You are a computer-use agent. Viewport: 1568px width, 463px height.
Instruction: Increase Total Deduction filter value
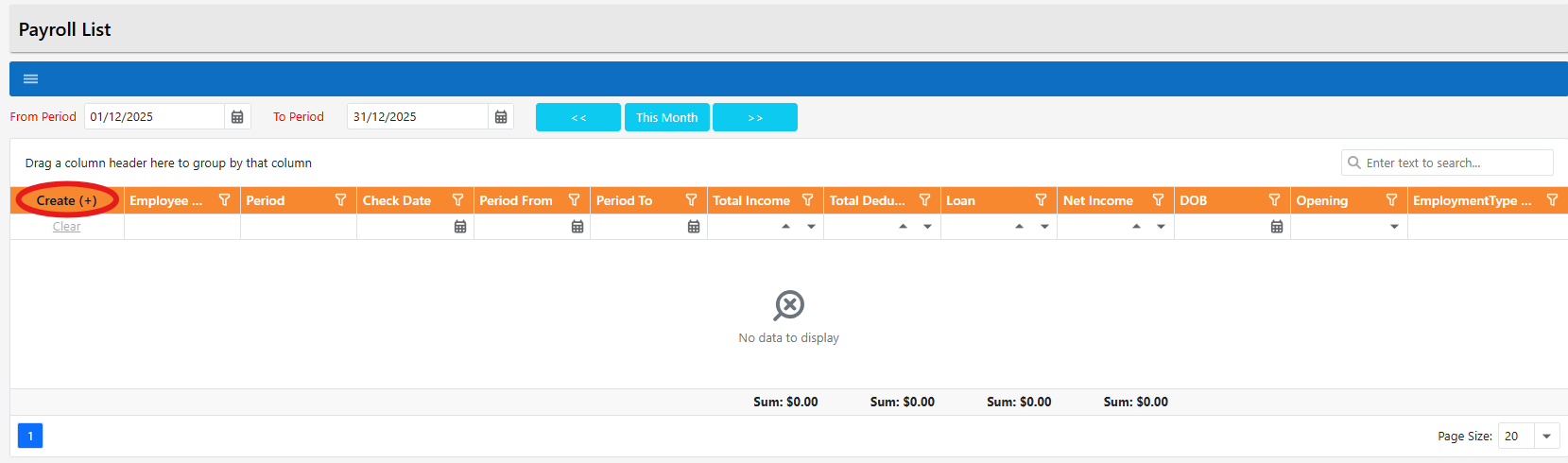pyautogui.click(x=903, y=227)
